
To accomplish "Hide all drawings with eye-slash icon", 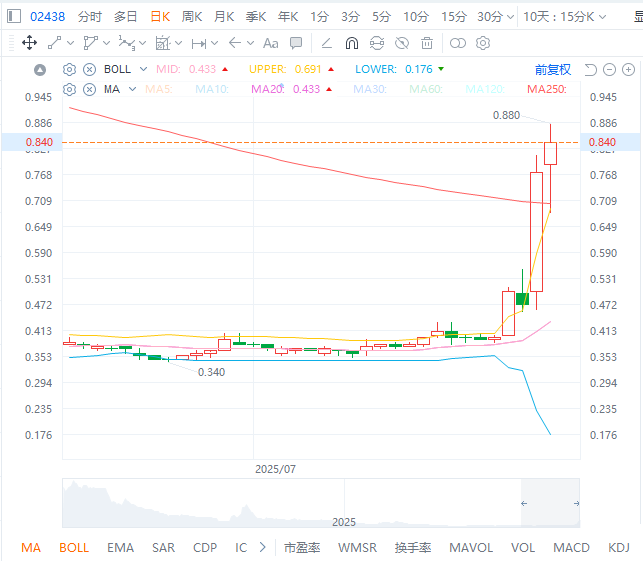I will point(402,43).
